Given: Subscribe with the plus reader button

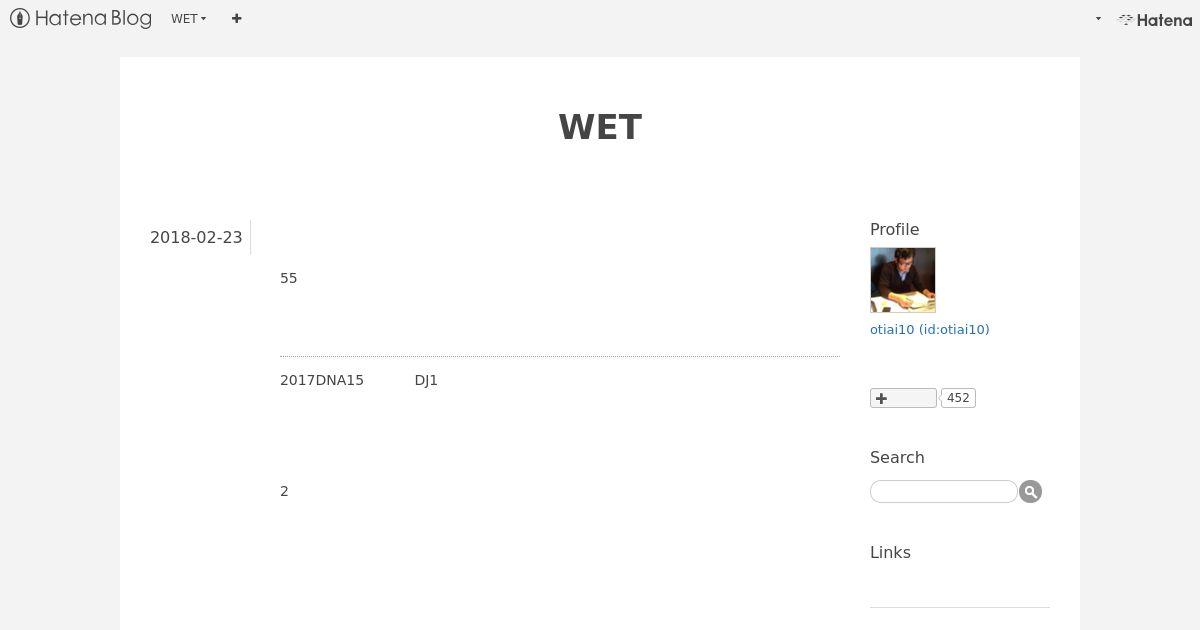Looking at the screenshot, I should click(903, 398).
